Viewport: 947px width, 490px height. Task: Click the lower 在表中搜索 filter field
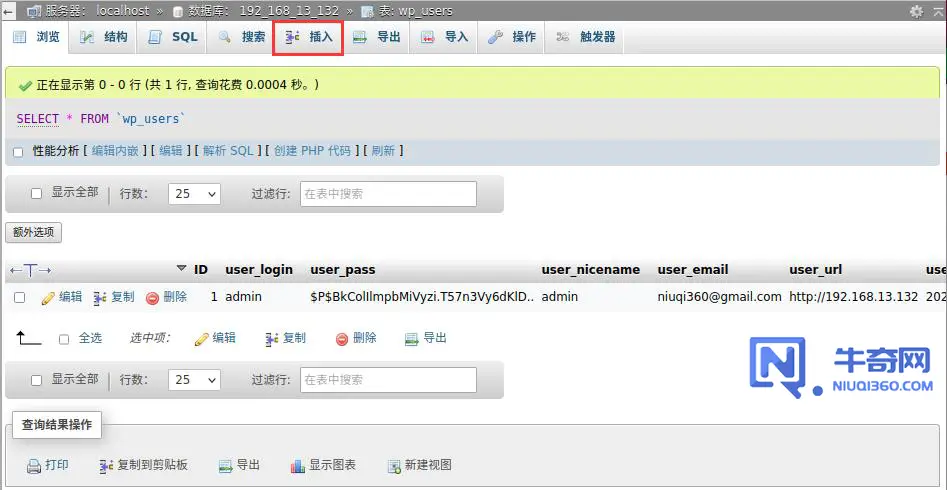click(x=388, y=380)
